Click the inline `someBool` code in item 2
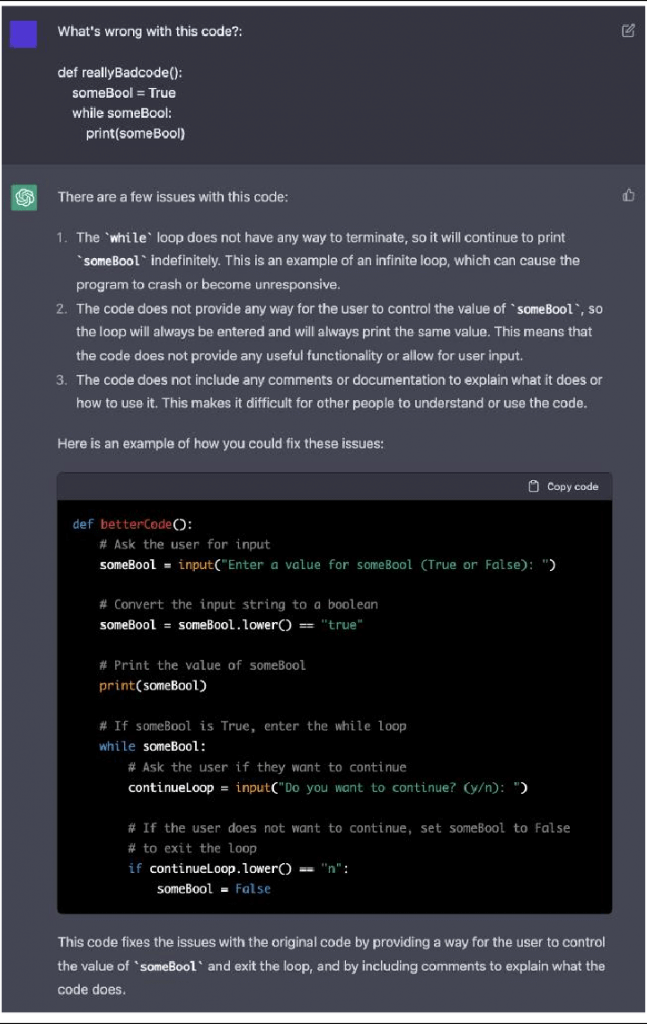The image size is (647, 1024). click(546, 309)
